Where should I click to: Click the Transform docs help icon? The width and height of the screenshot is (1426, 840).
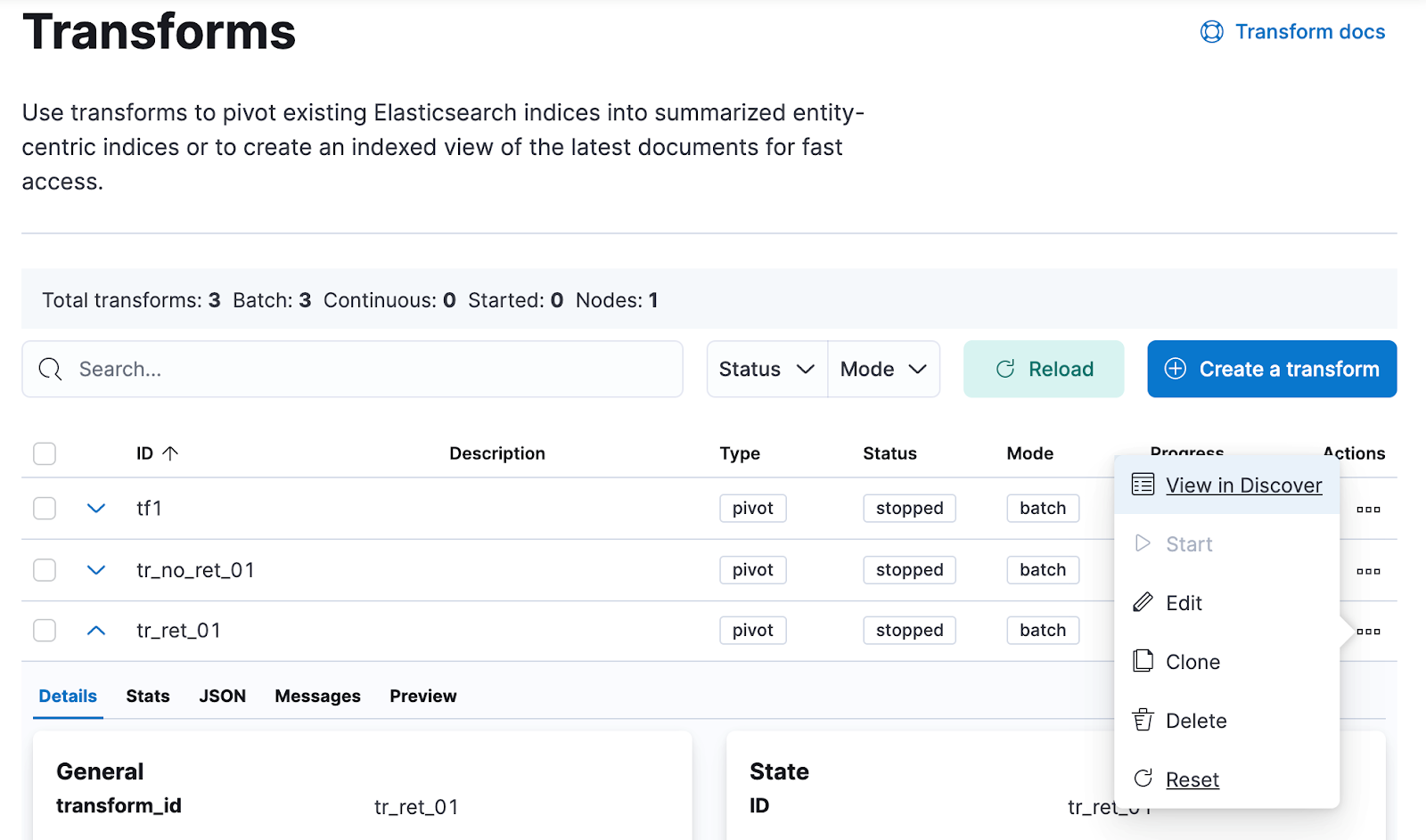point(1211,32)
